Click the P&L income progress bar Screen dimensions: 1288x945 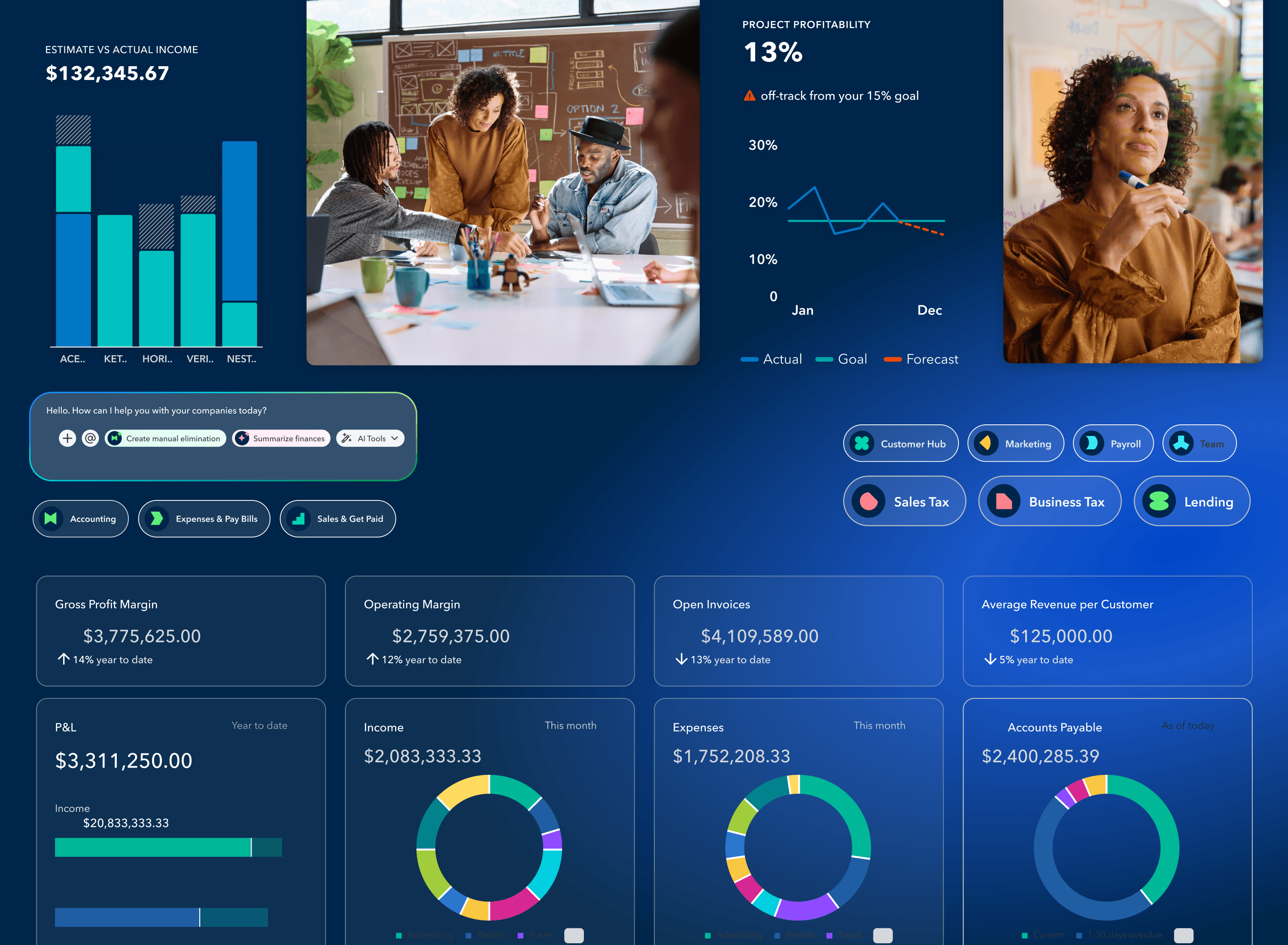(168, 847)
